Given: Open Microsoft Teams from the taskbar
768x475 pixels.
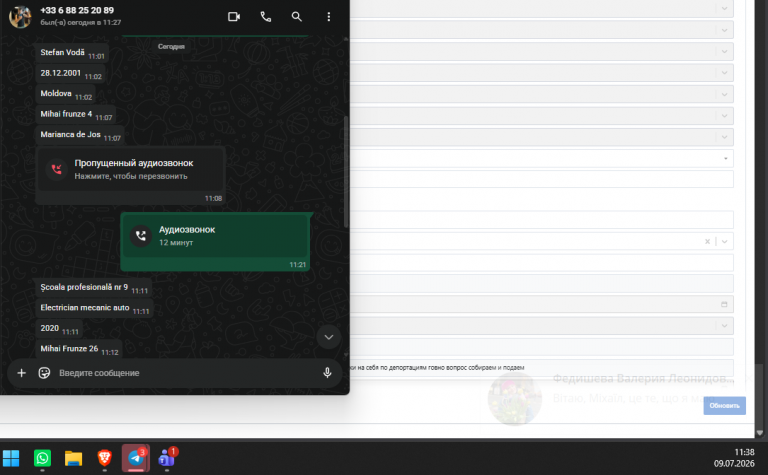Looking at the screenshot, I should pyautogui.click(x=167, y=458).
